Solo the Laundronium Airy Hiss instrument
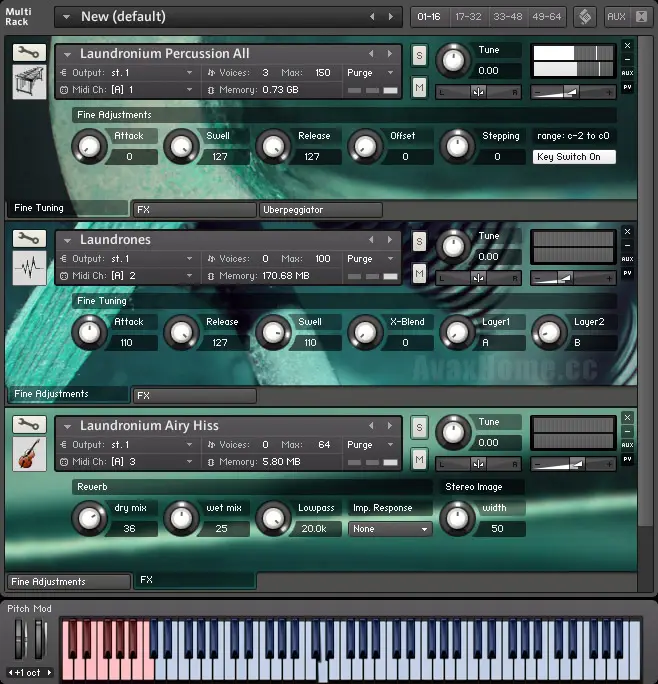The image size is (658, 684). click(x=419, y=427)
